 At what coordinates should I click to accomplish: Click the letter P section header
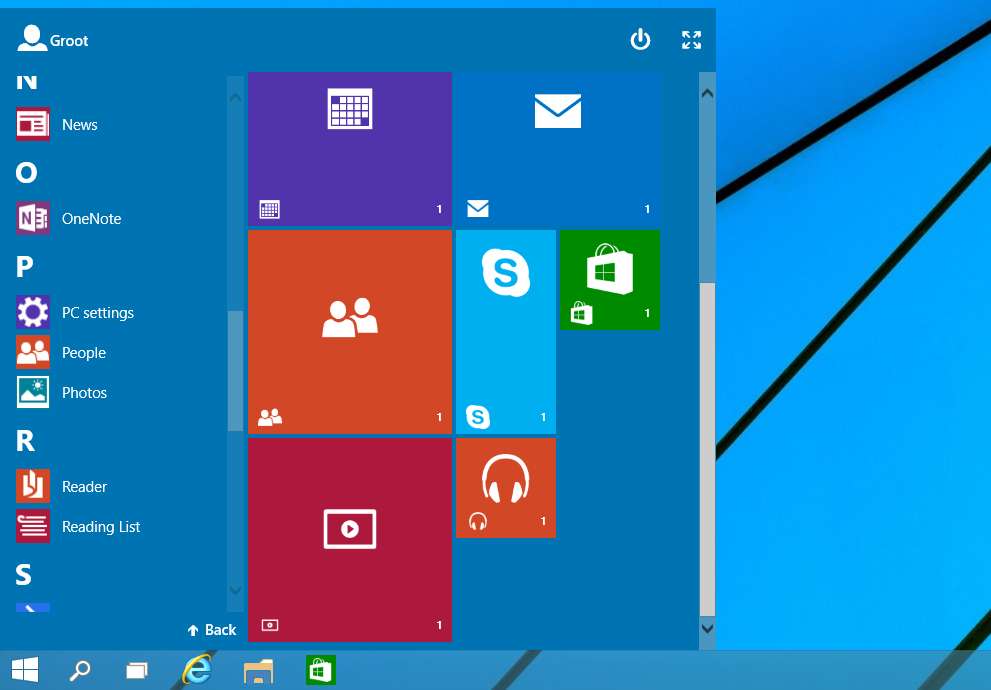(x=24, y=267)
